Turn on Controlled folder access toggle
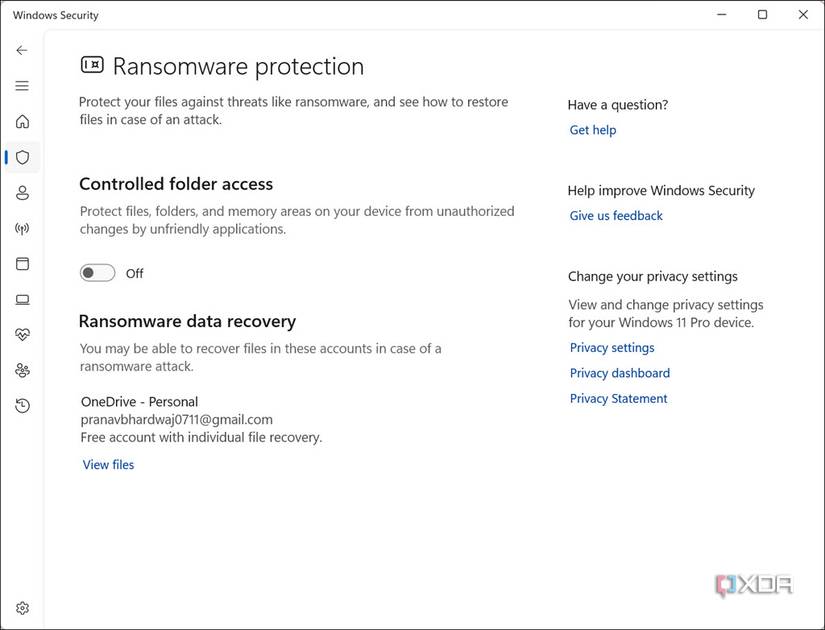 click(98, 273)
